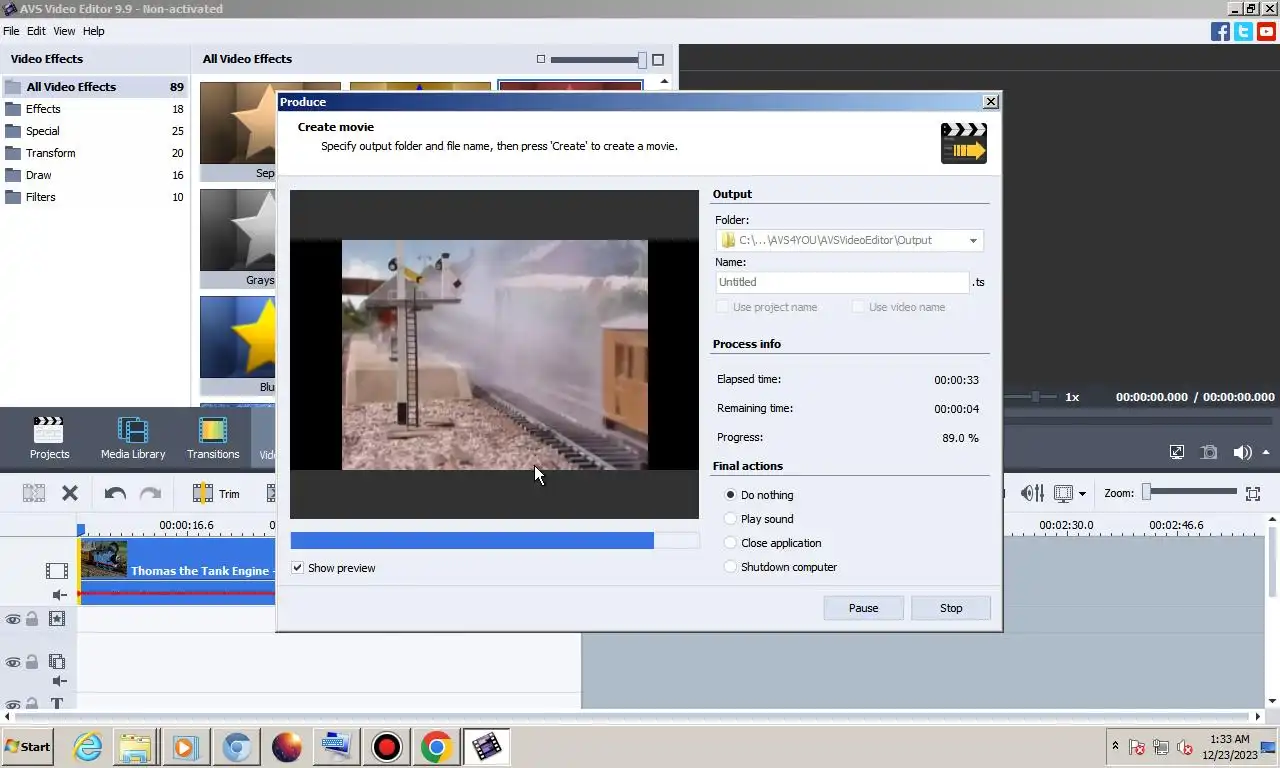Open the taskbar file explorer folder

pyautogui.click(x=135, y=746)
